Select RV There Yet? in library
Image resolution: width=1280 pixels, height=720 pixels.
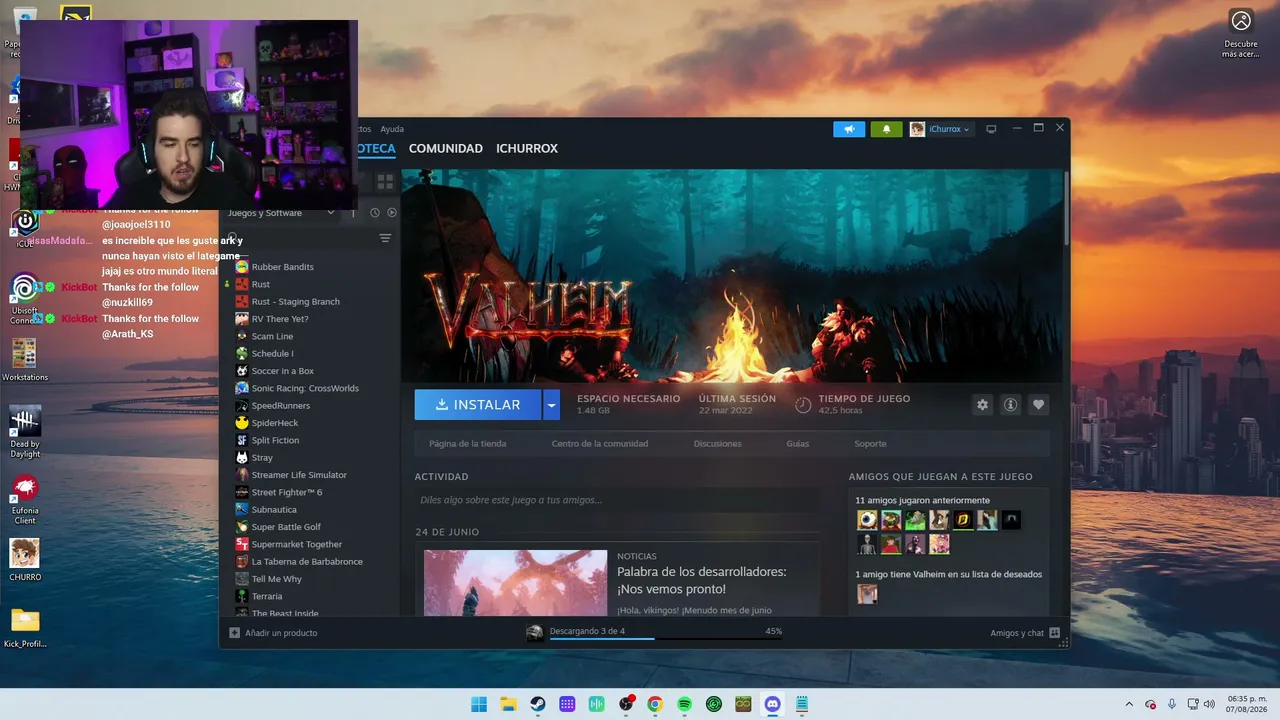click(280, 319)
